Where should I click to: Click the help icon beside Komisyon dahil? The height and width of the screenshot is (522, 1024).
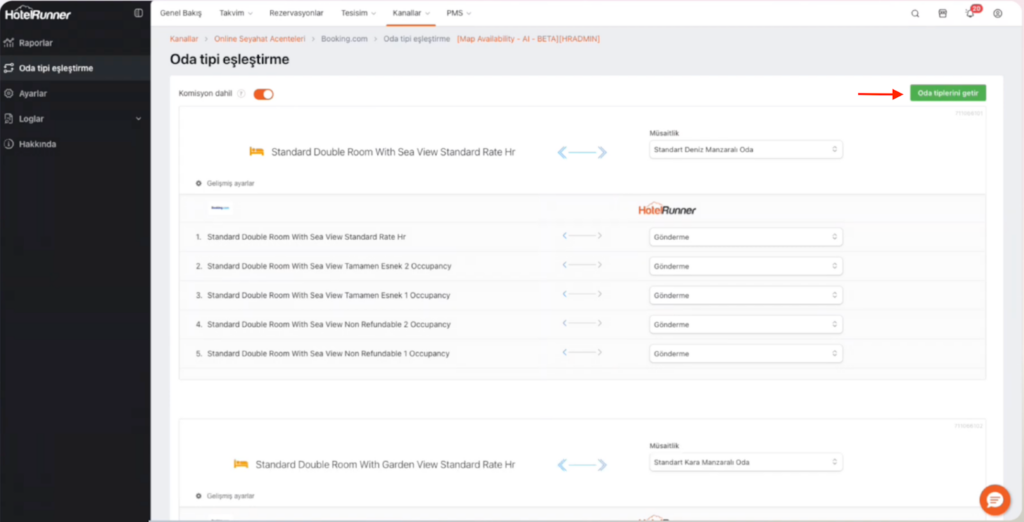241,94
